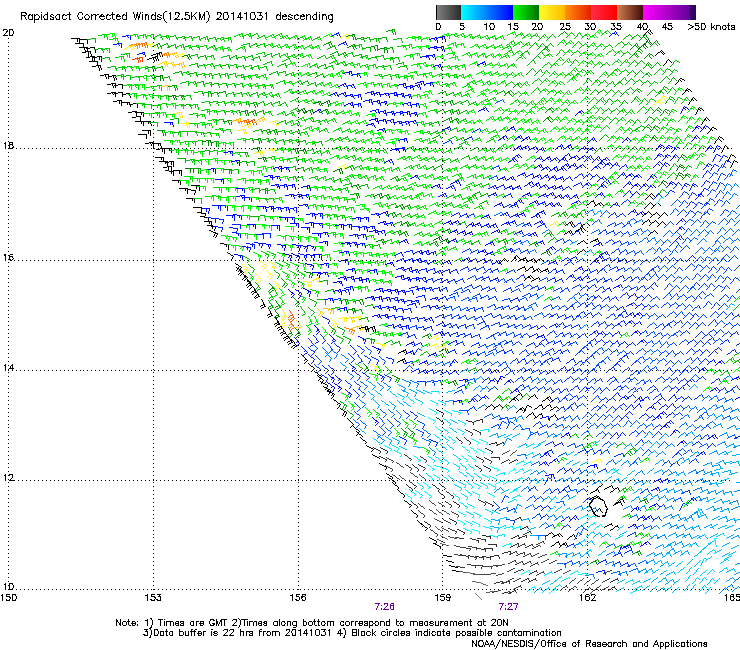
Task: Click the longitude 153 axis label
Action: [x=153, y=598]
